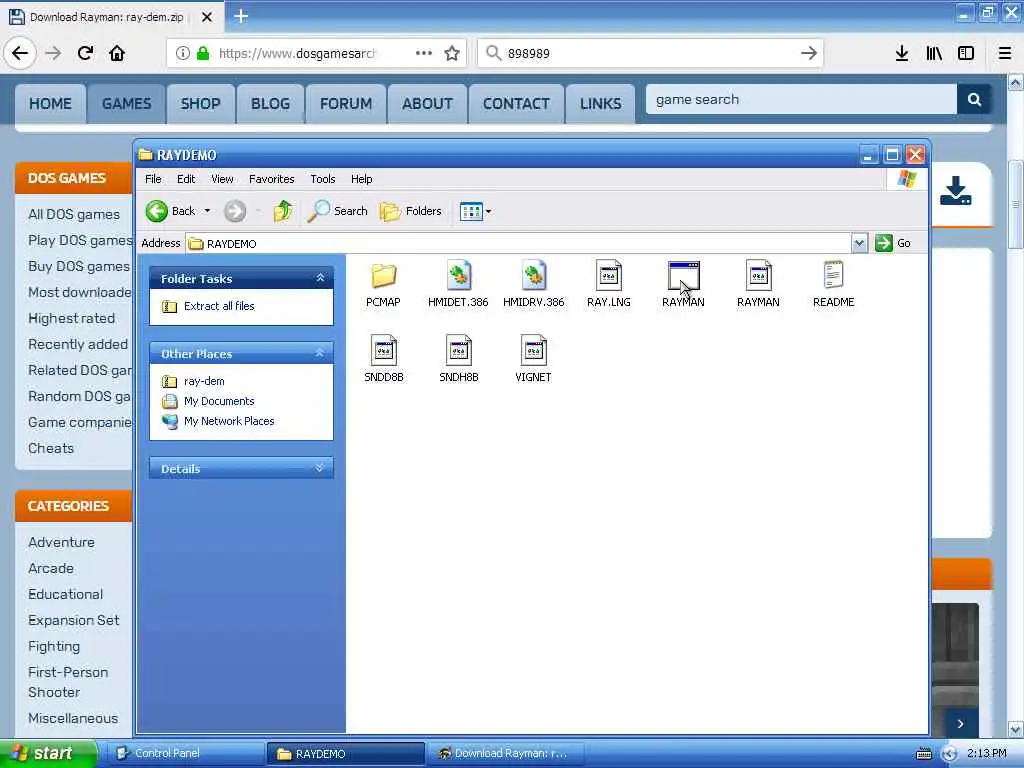Viewport: 1024px width, 768px height.
Task: Click the Go button beside address bar
Action: pos(893,243)
